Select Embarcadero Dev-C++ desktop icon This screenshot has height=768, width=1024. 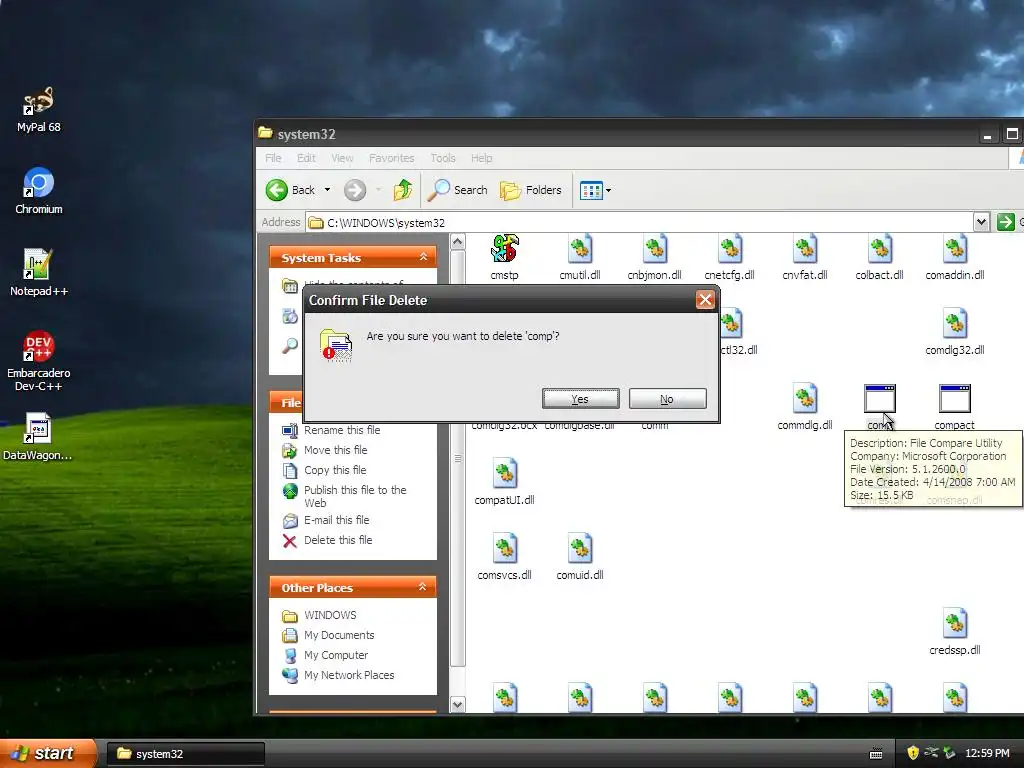39,361
